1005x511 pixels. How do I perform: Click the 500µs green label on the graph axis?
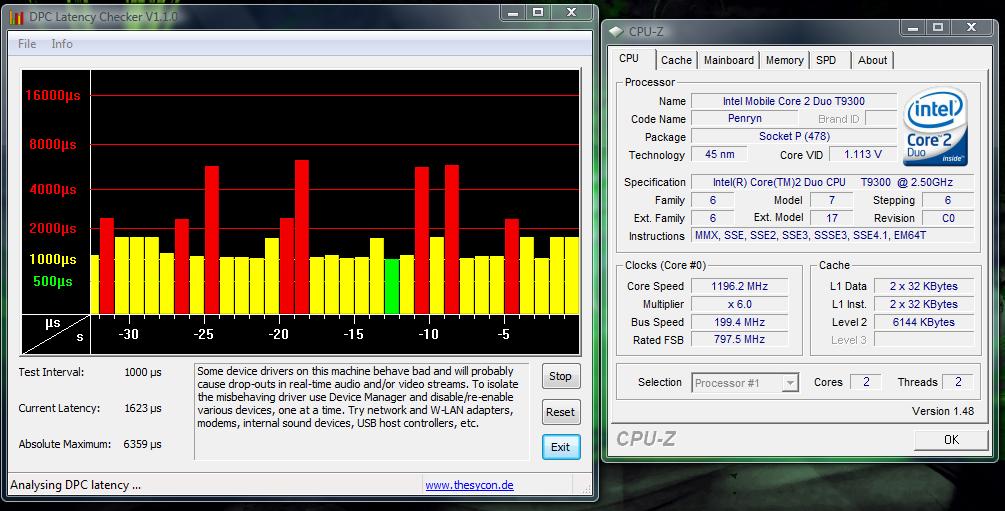pos(53,281)
